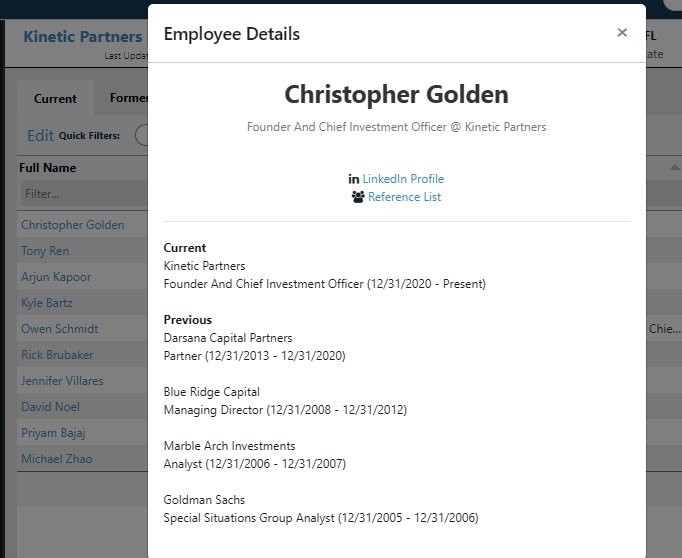Viewport: 682px width, 558px height.
Task: Switch to the Current employees tab
Action: tap(55, 99)
